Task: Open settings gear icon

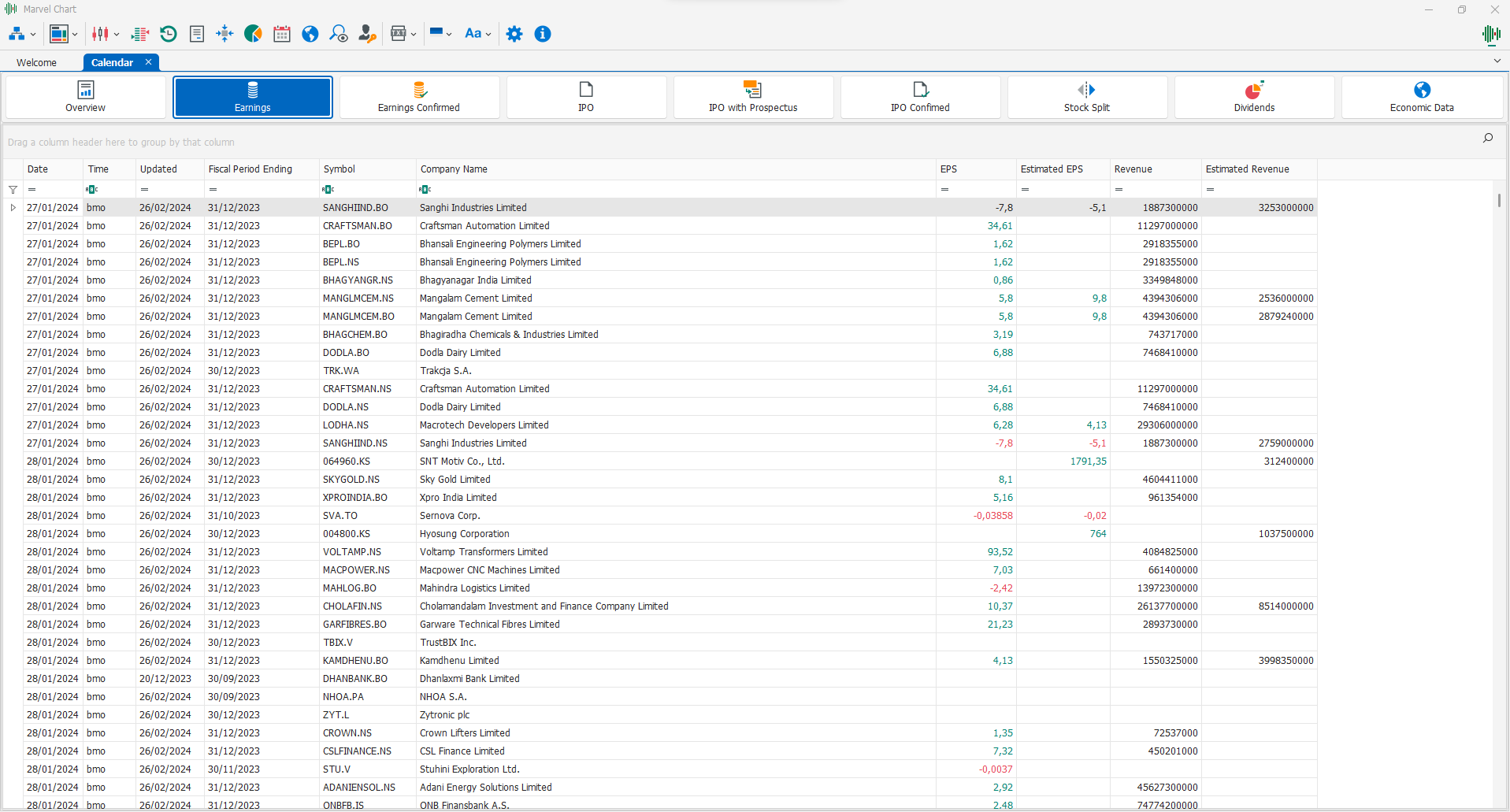Action: coord(514,34)
